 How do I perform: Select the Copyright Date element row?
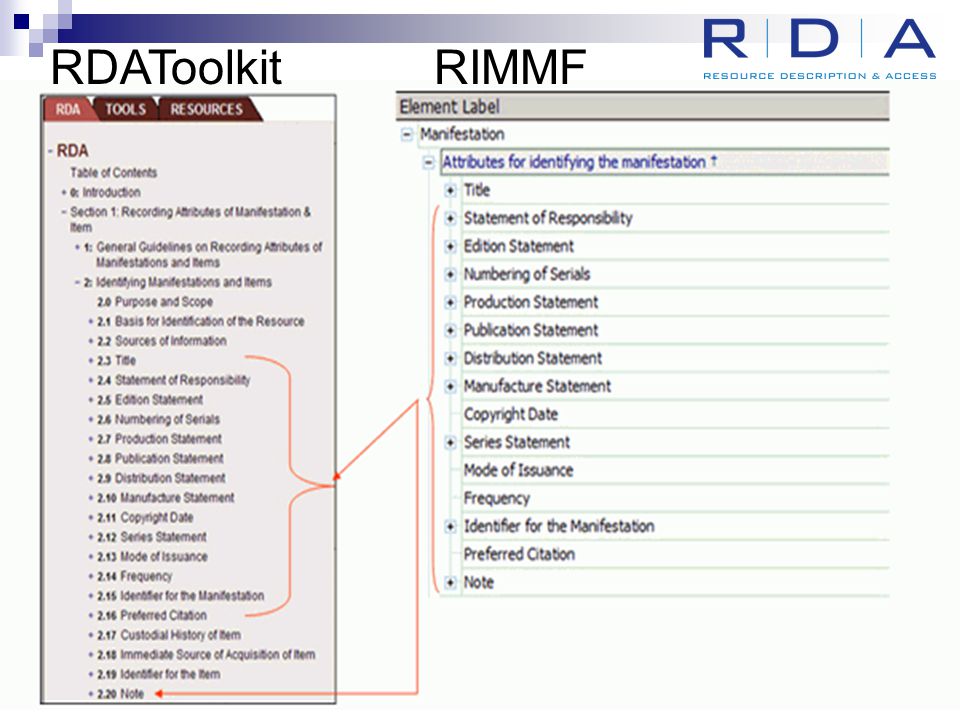coord(675,414)
